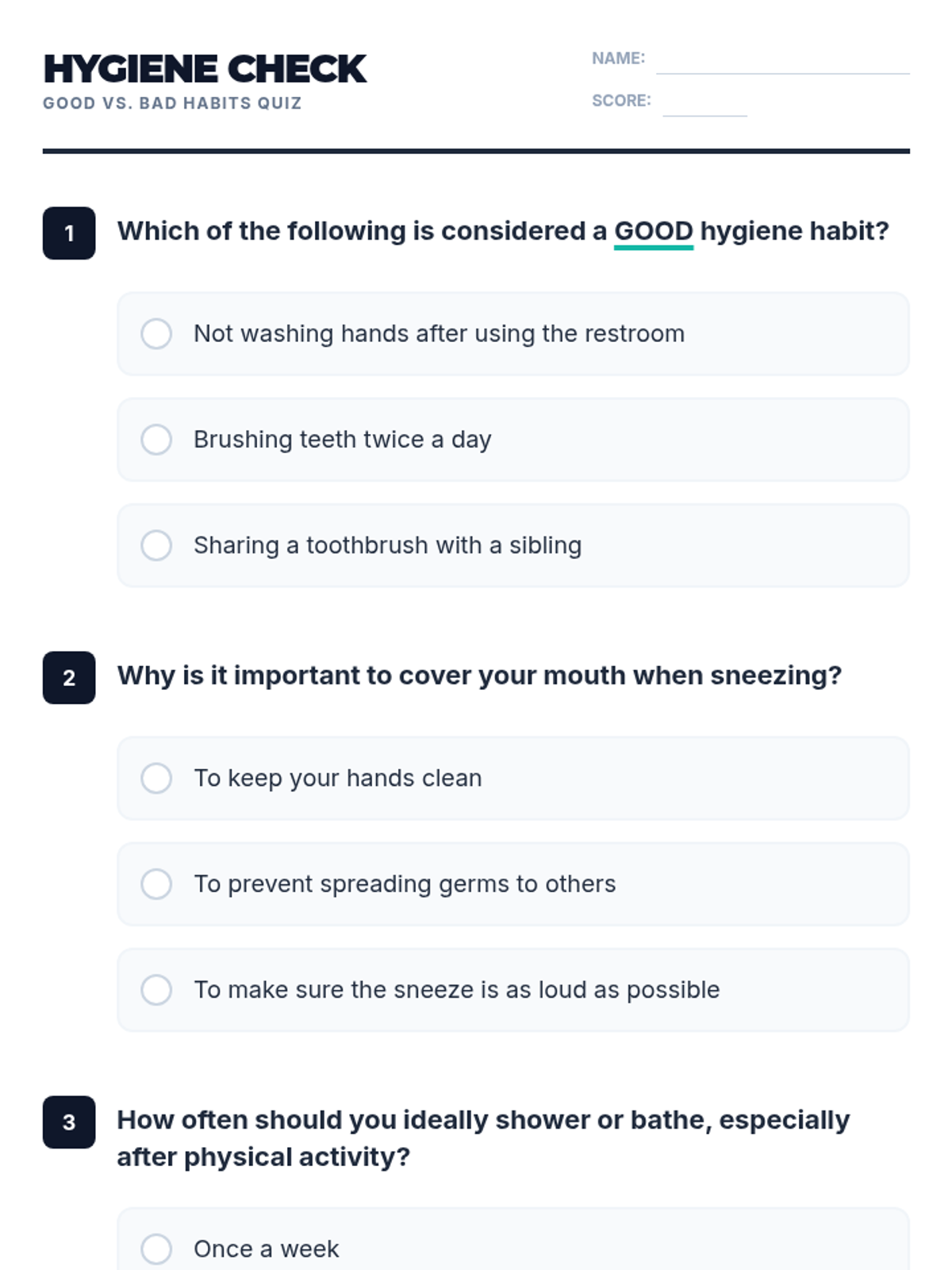Click the question 2 number badge
The height and width of the screenshot is (1270, 952).
(69, 678)
